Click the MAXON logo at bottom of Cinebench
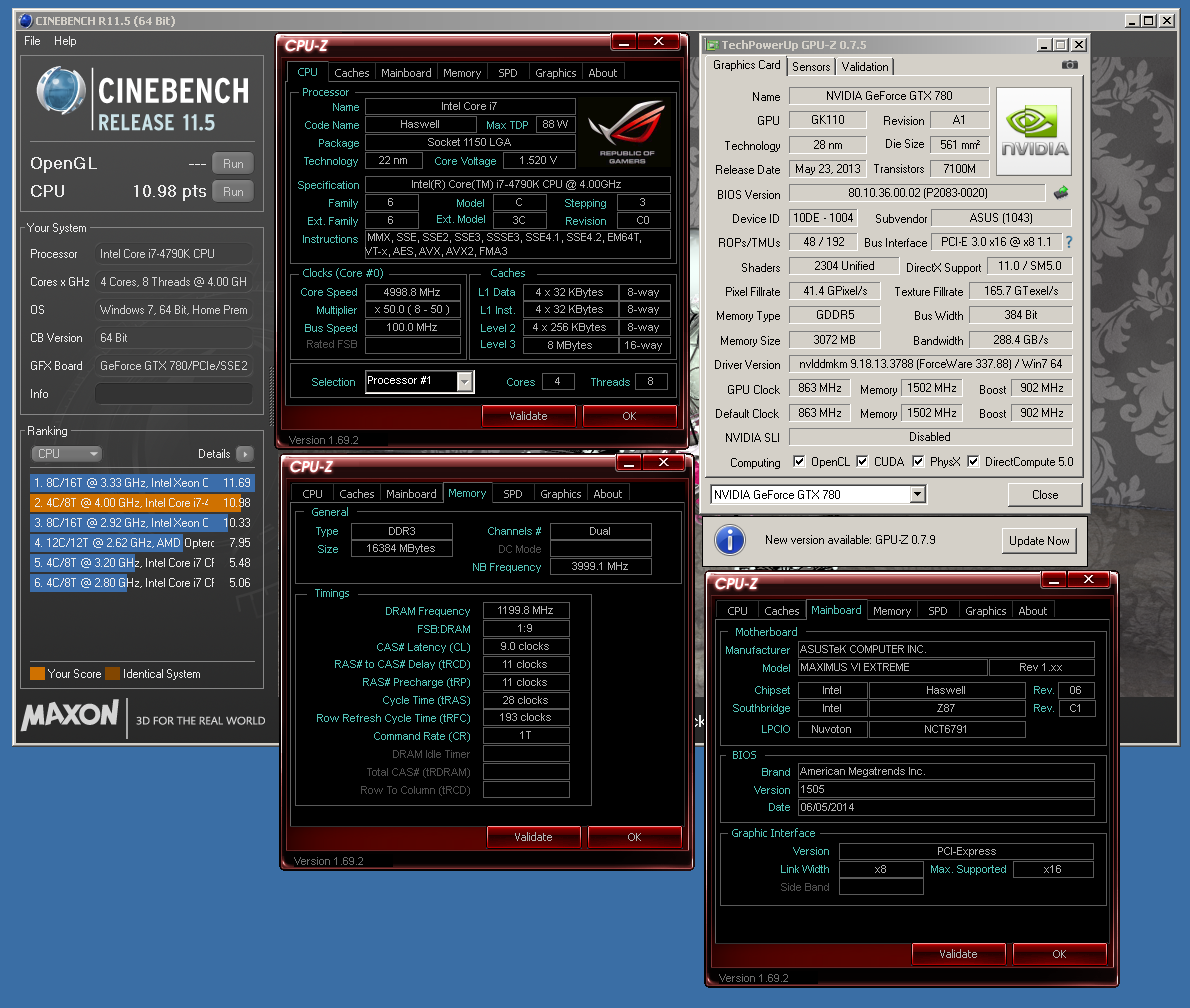The width and height of the screenshot is (1190, 1008). tap(70, 715)
